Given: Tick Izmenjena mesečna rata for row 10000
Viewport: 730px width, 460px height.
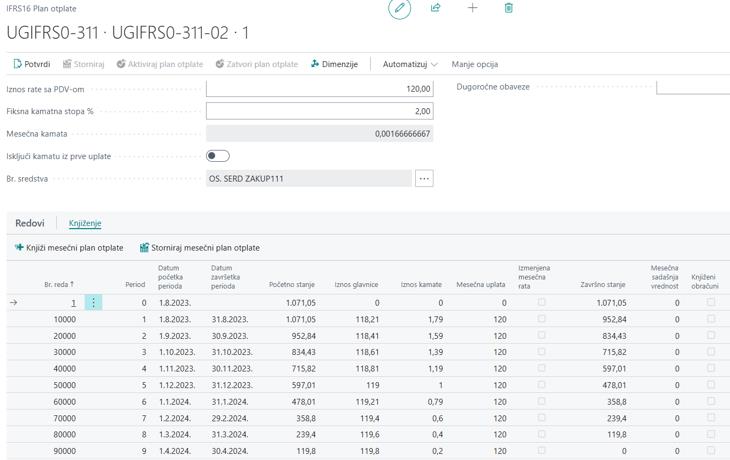Looking at the screenshot, I should click(541, 319).
